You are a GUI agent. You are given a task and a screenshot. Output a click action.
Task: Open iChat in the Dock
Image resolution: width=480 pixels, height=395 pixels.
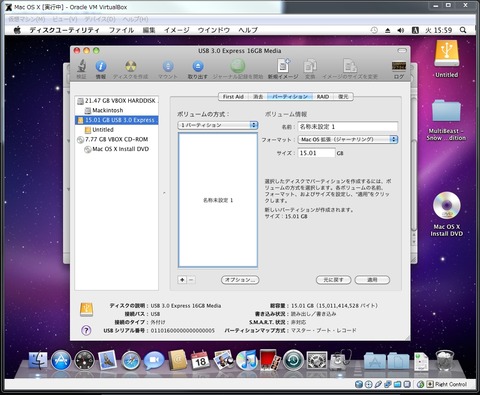coord(154,360)
